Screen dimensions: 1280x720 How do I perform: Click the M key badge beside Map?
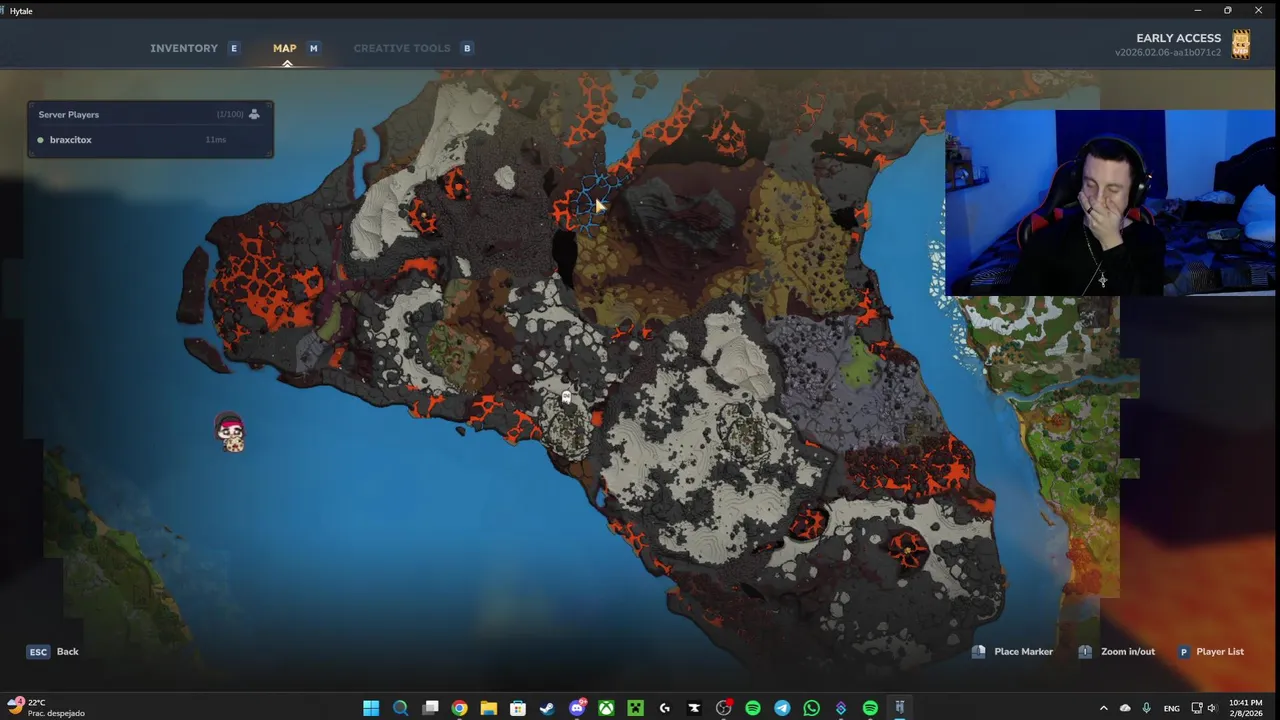[313, 48]
